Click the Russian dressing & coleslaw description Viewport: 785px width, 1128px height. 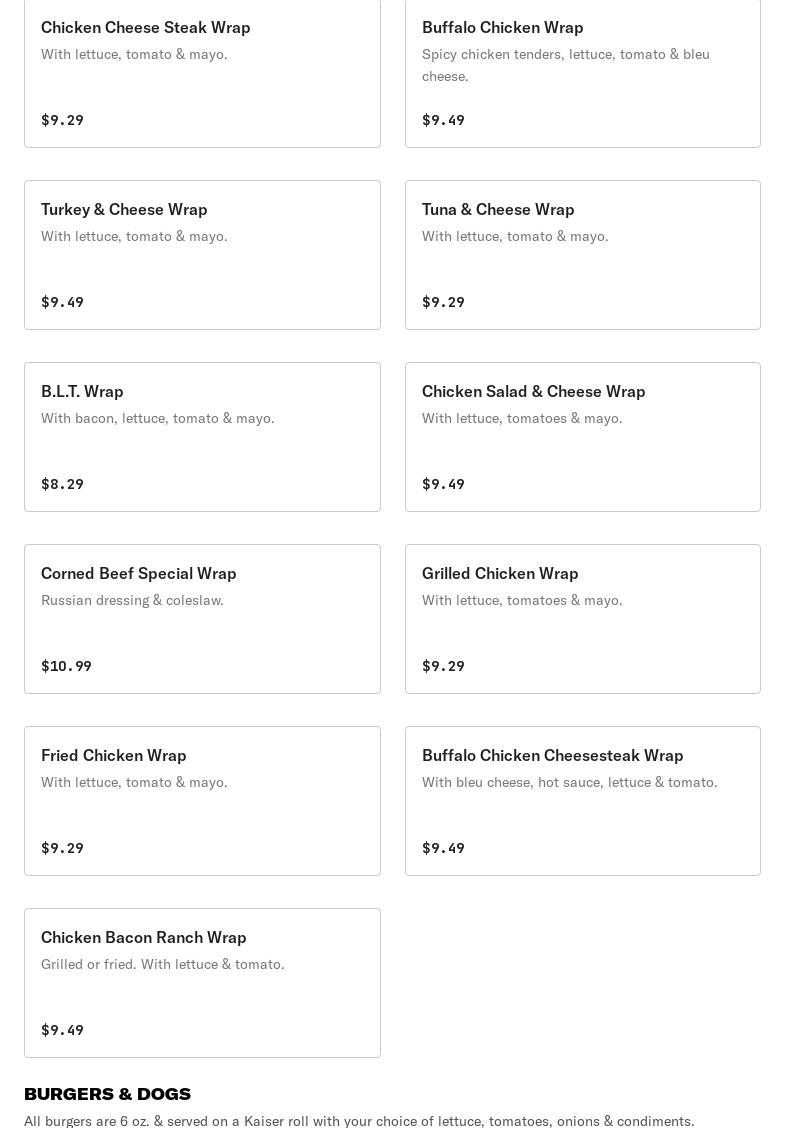(x=132, y=600)
